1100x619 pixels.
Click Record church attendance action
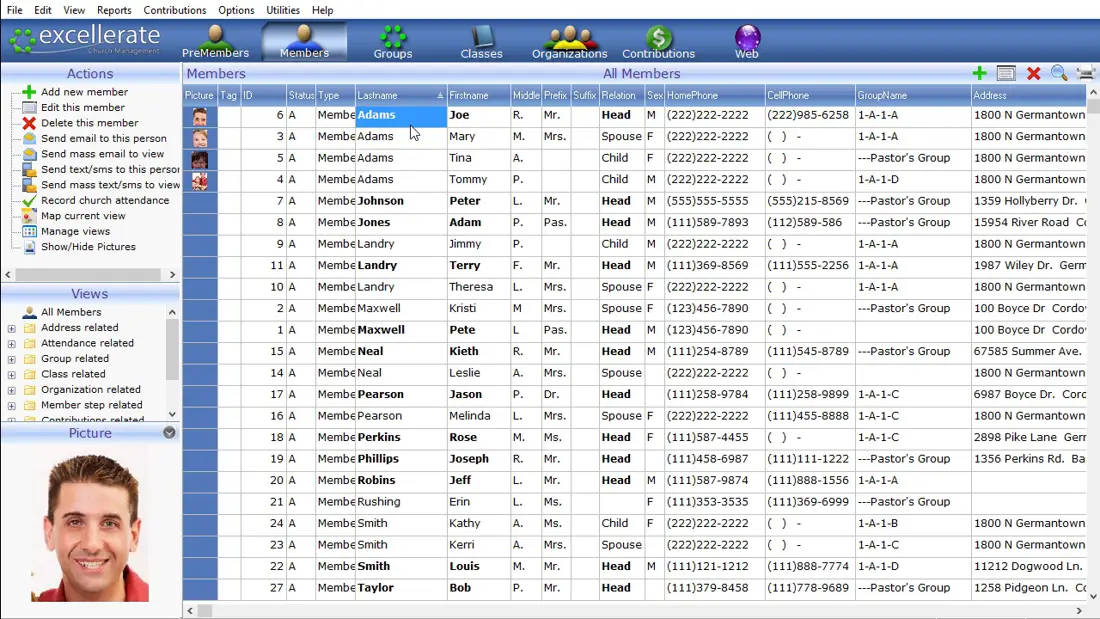click(x=104, y=201)
